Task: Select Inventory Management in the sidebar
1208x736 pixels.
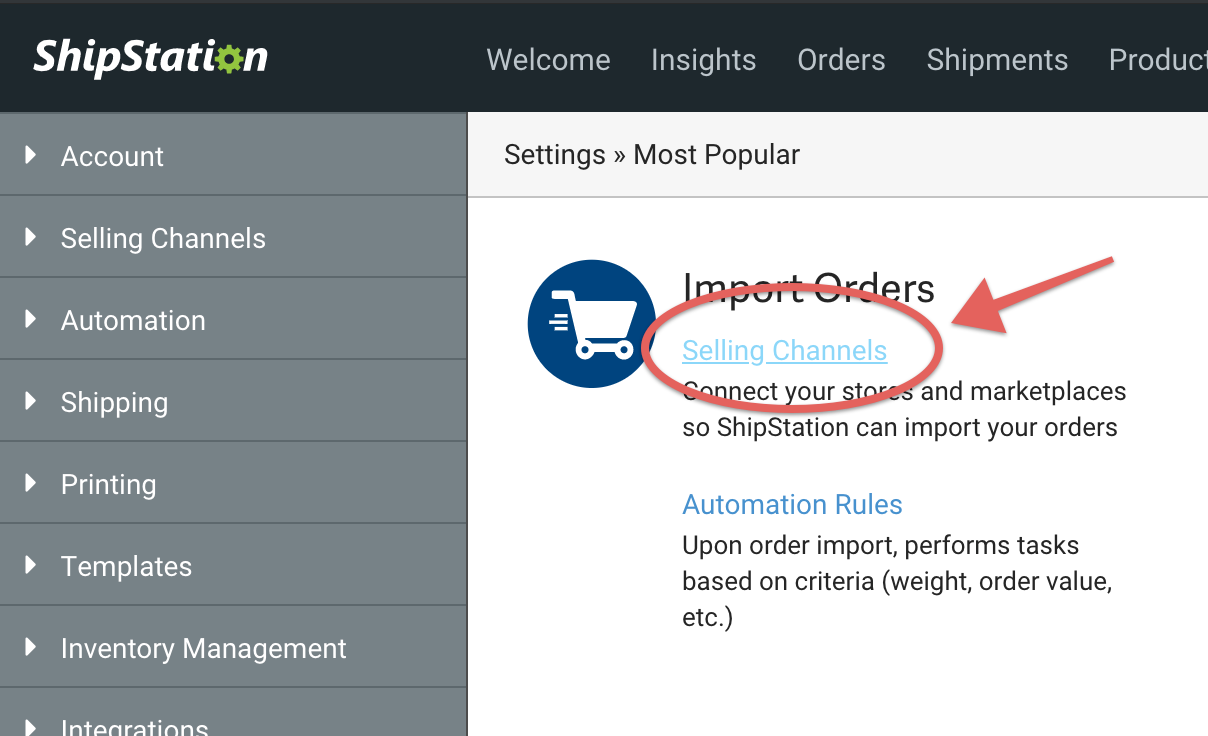Action: click(x=203, y=649)
